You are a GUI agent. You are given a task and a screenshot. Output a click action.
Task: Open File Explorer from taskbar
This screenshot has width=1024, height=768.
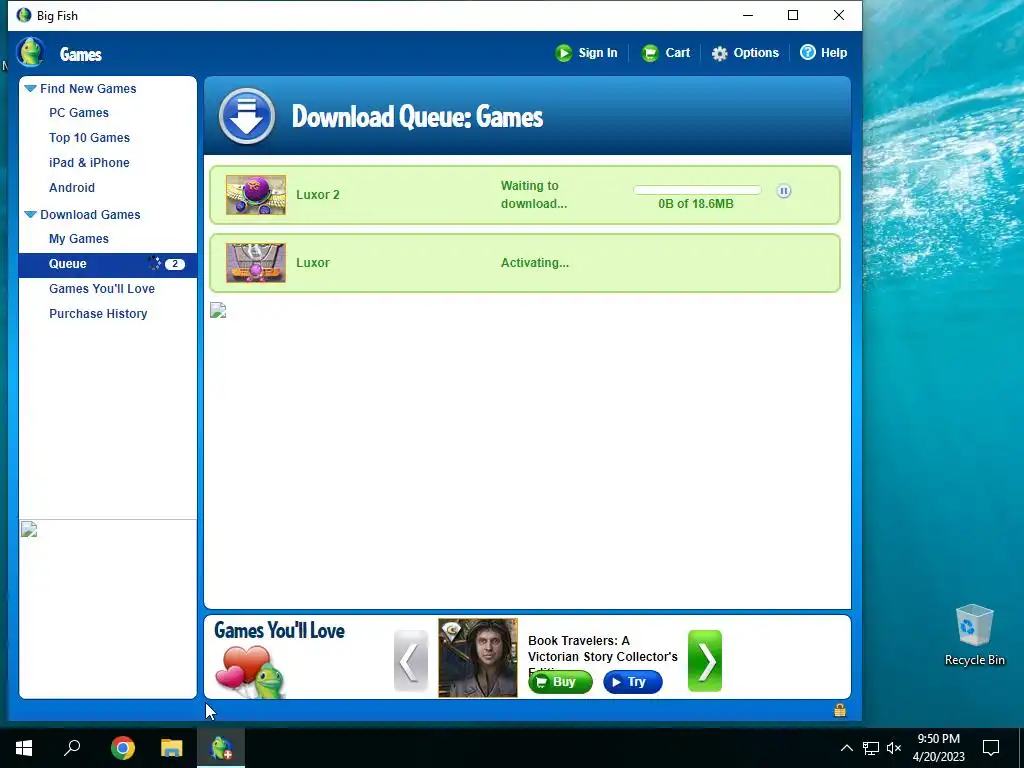172,748
